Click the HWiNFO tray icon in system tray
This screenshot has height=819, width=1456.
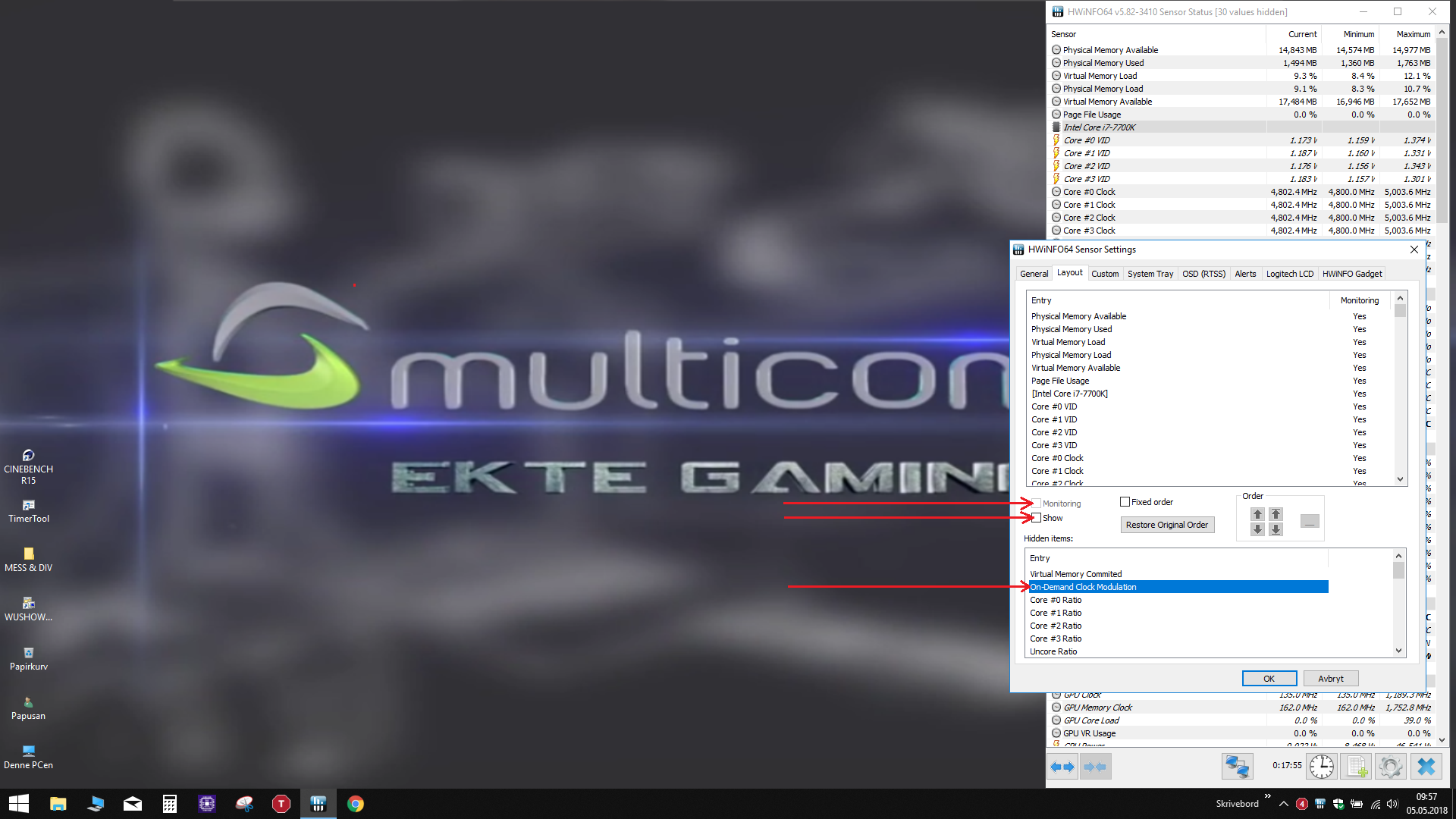[1320, 804]
